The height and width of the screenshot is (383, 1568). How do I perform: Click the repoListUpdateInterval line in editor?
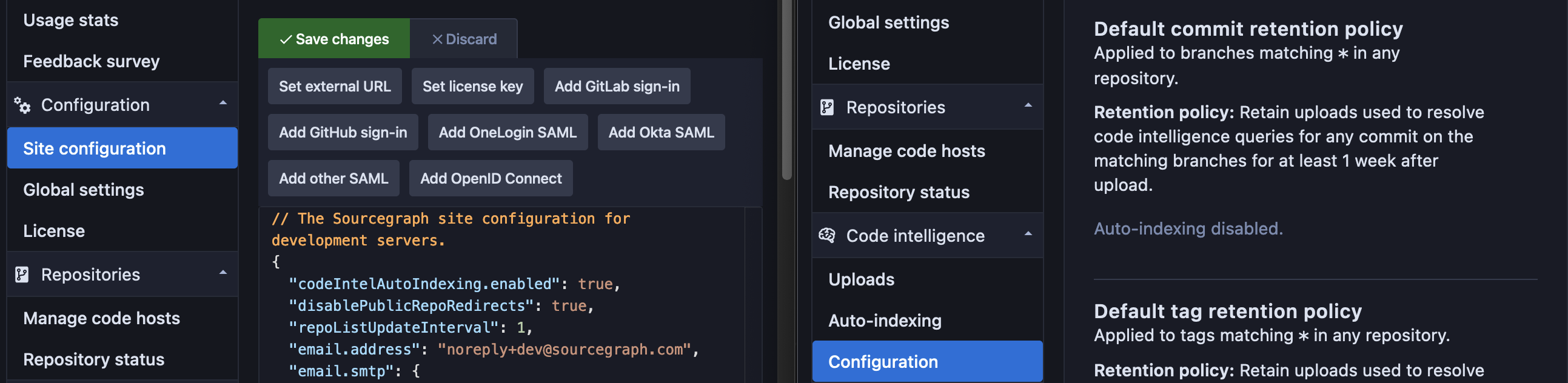click(x=411, y=328)
